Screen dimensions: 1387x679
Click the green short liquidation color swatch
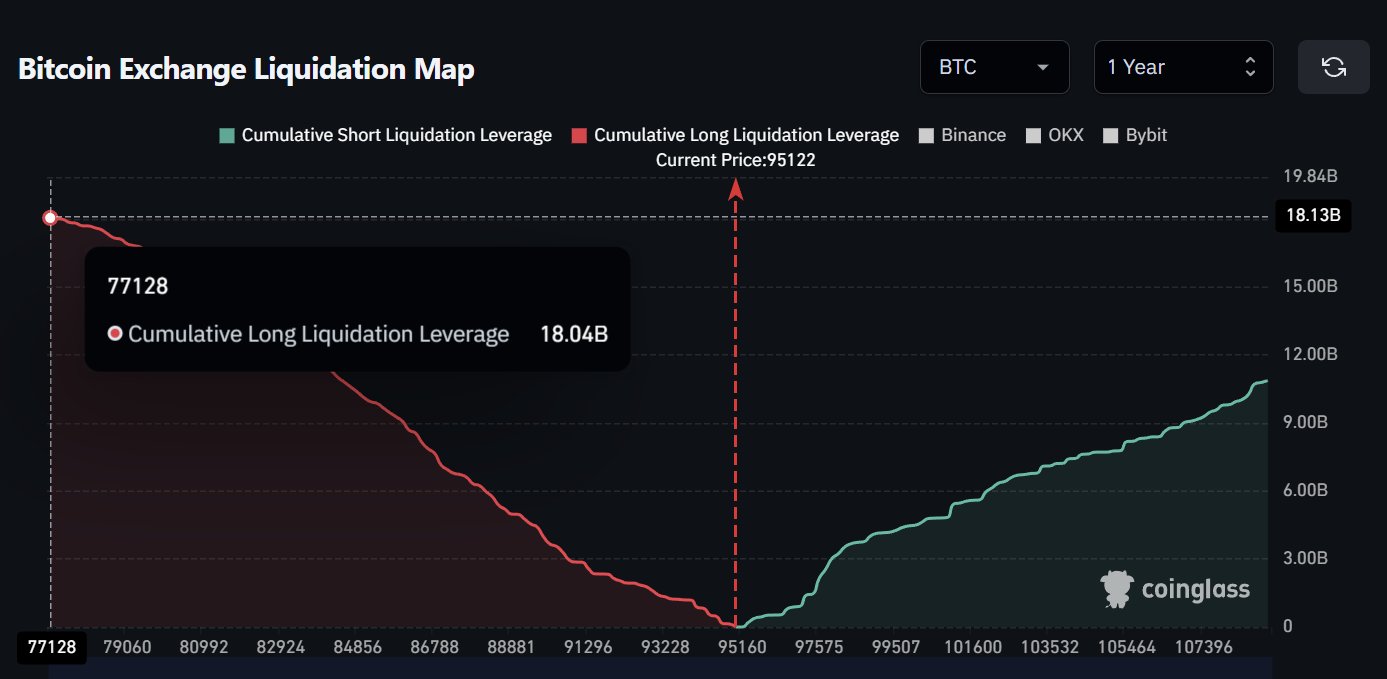pos(229,135)
